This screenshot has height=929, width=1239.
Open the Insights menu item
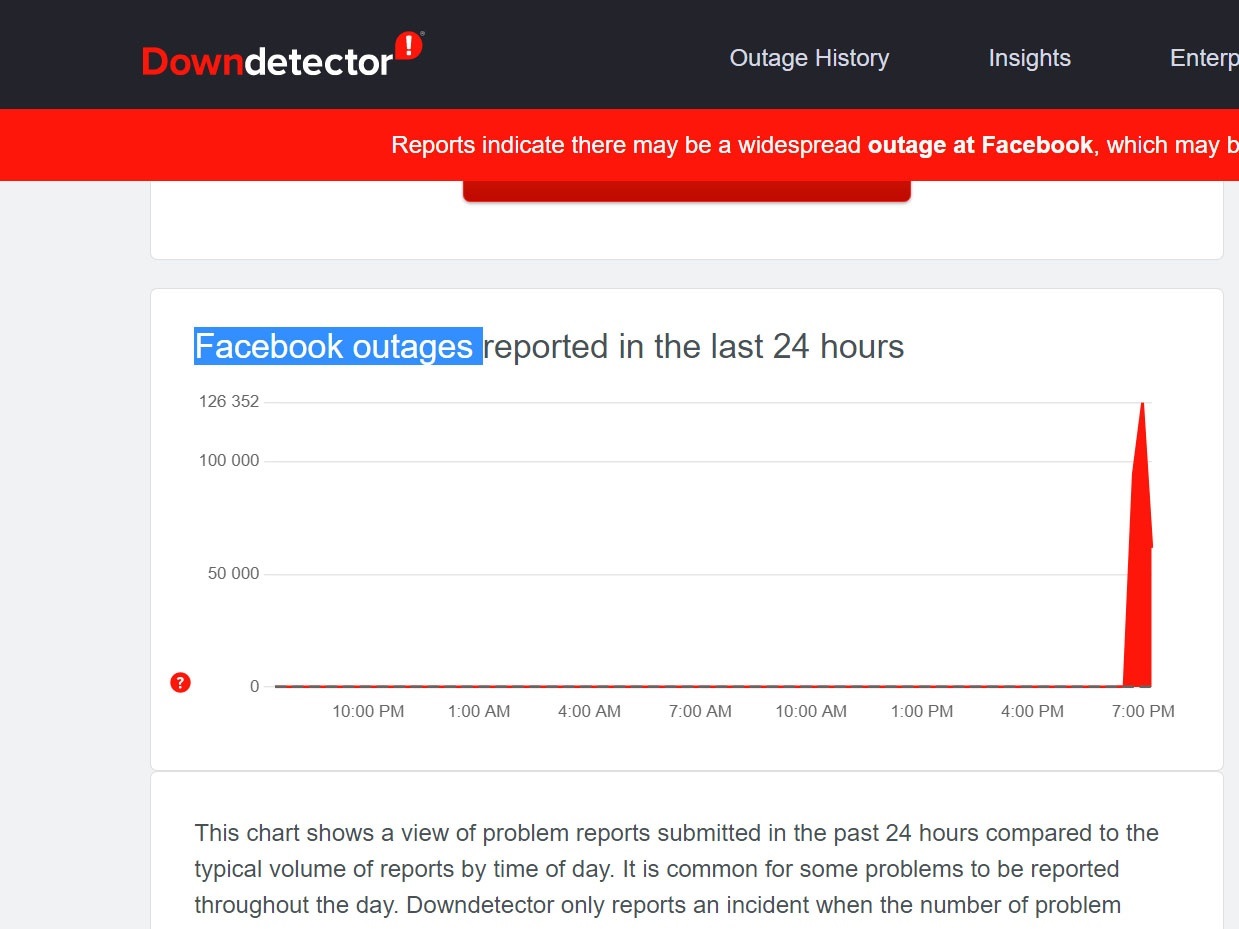[x=1029, y=58]
